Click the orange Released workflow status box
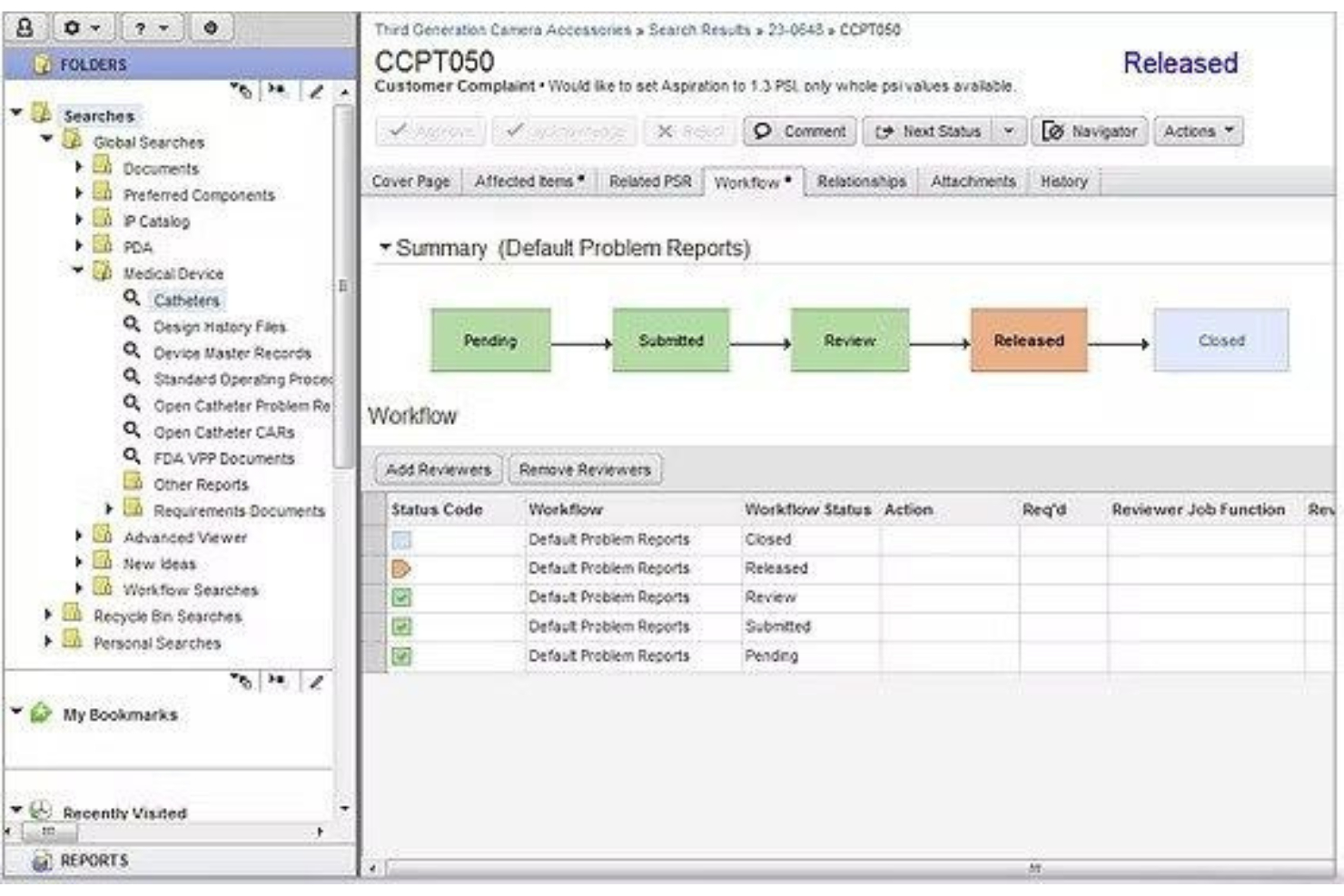This screenshot has width=1344, height=896. pyautogui.click(x=1028, y=340)
